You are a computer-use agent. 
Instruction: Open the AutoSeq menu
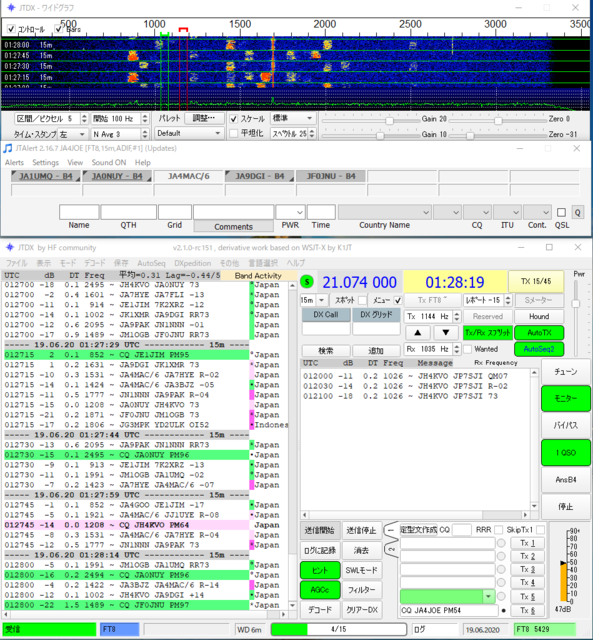(151, 263)
